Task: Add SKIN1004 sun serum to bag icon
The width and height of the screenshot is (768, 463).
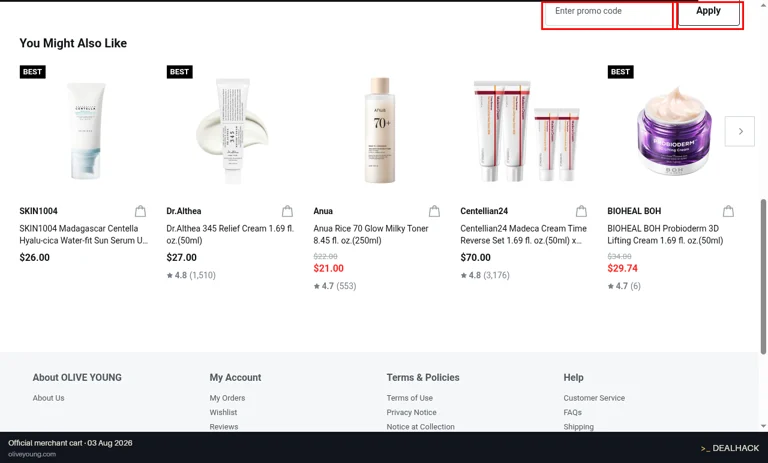Action: [141, 211]
